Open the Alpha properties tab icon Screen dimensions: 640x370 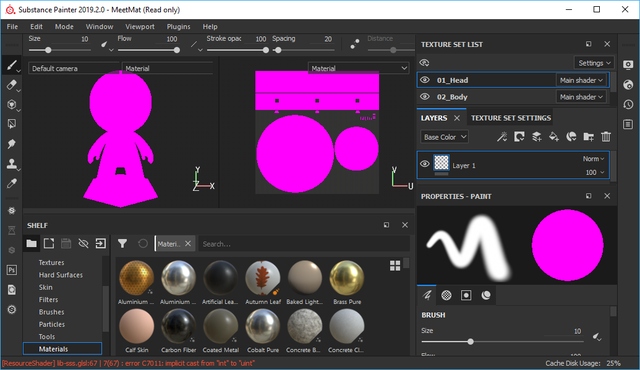pos(446,295)
